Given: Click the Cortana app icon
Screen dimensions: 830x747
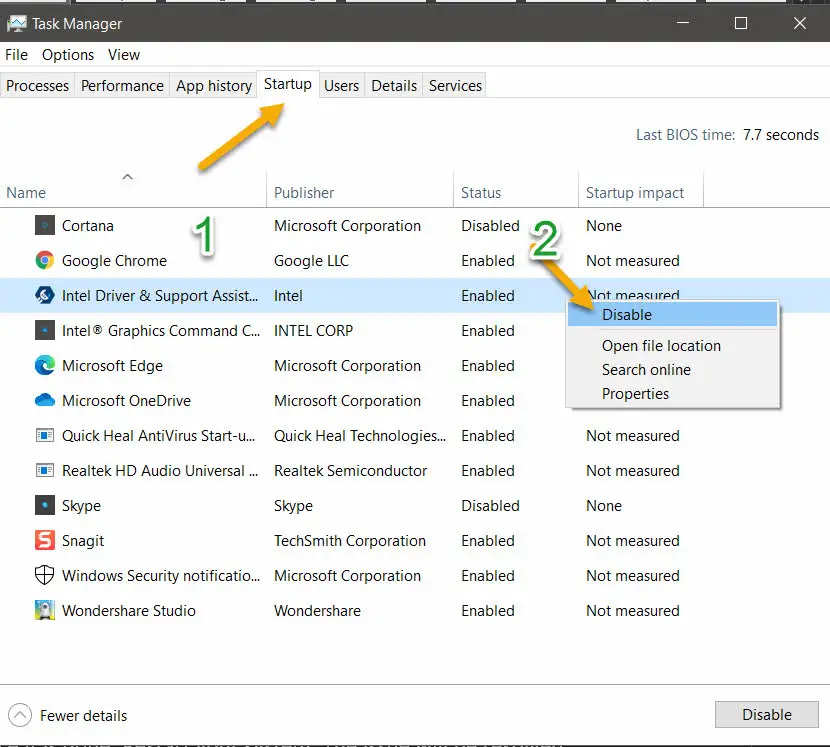Looking at the screenshot, I should pyautogui.click(x=45, y=225).
